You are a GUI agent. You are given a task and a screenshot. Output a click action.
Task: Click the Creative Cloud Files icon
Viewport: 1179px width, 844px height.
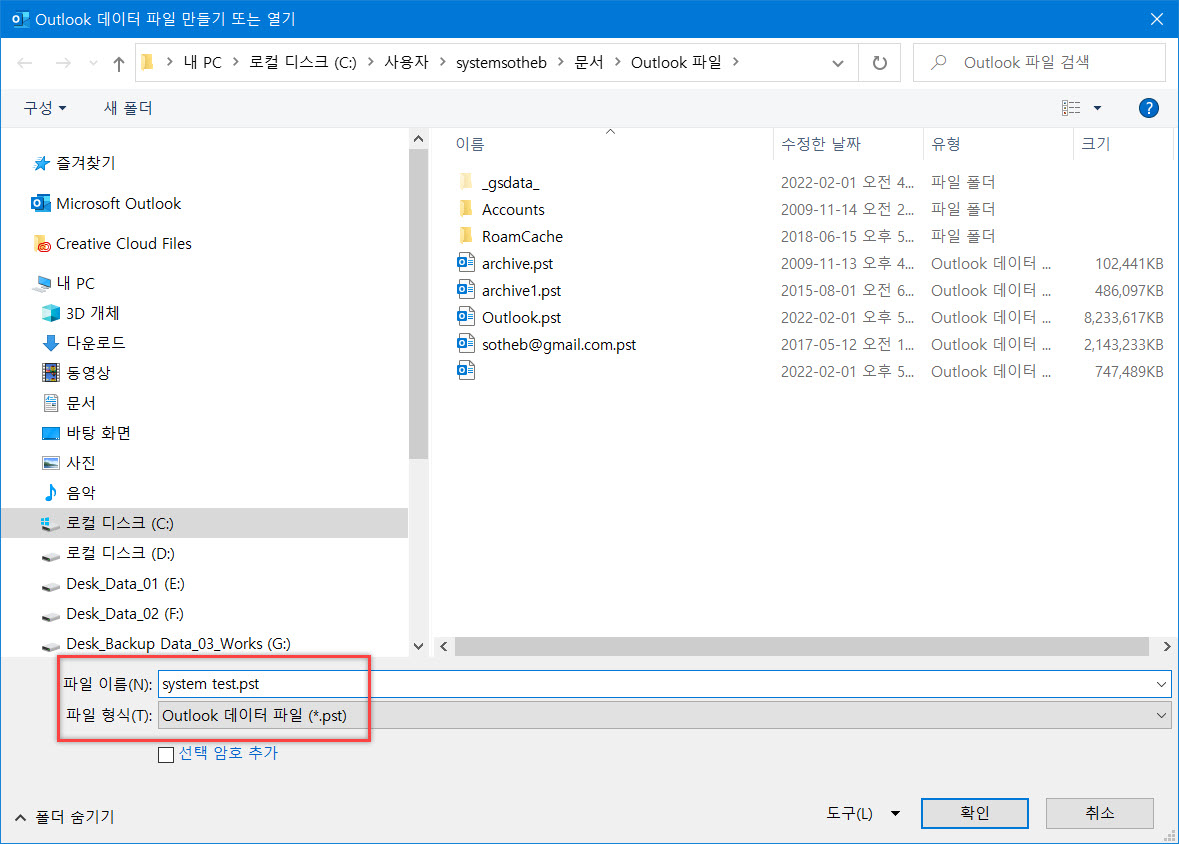[43, 244]
